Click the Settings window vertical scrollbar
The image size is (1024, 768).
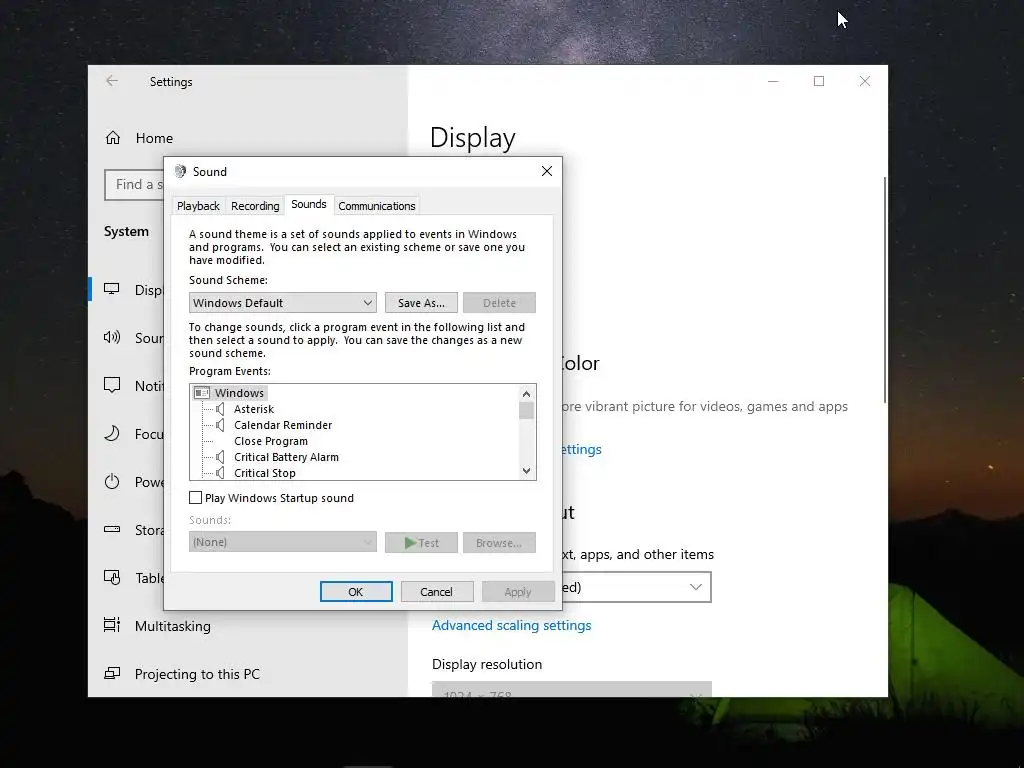click(x=885, y=289)
